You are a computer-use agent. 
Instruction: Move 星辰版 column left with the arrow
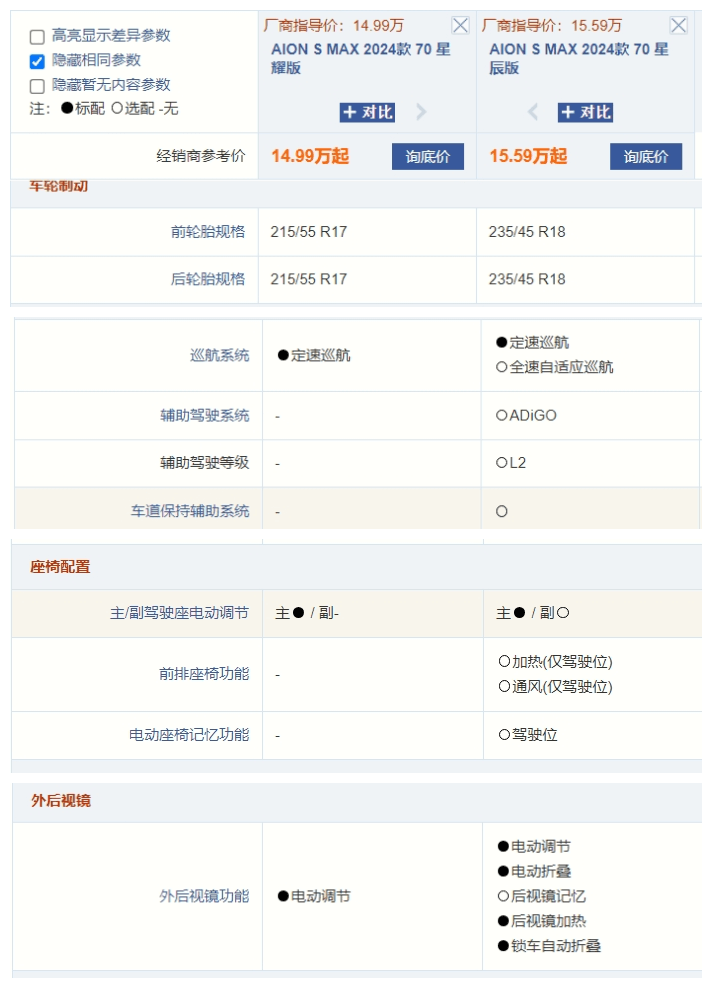pyautogui.click(x=533, y=112)
